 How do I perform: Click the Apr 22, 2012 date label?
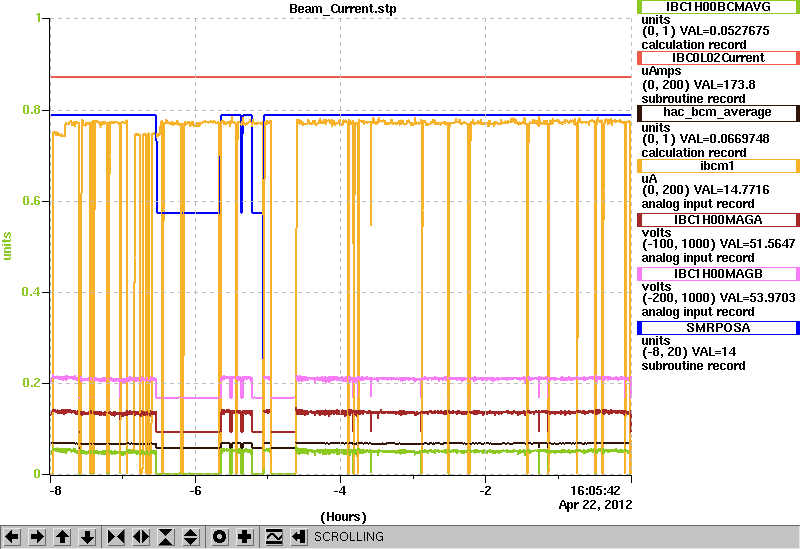[595, 505]
